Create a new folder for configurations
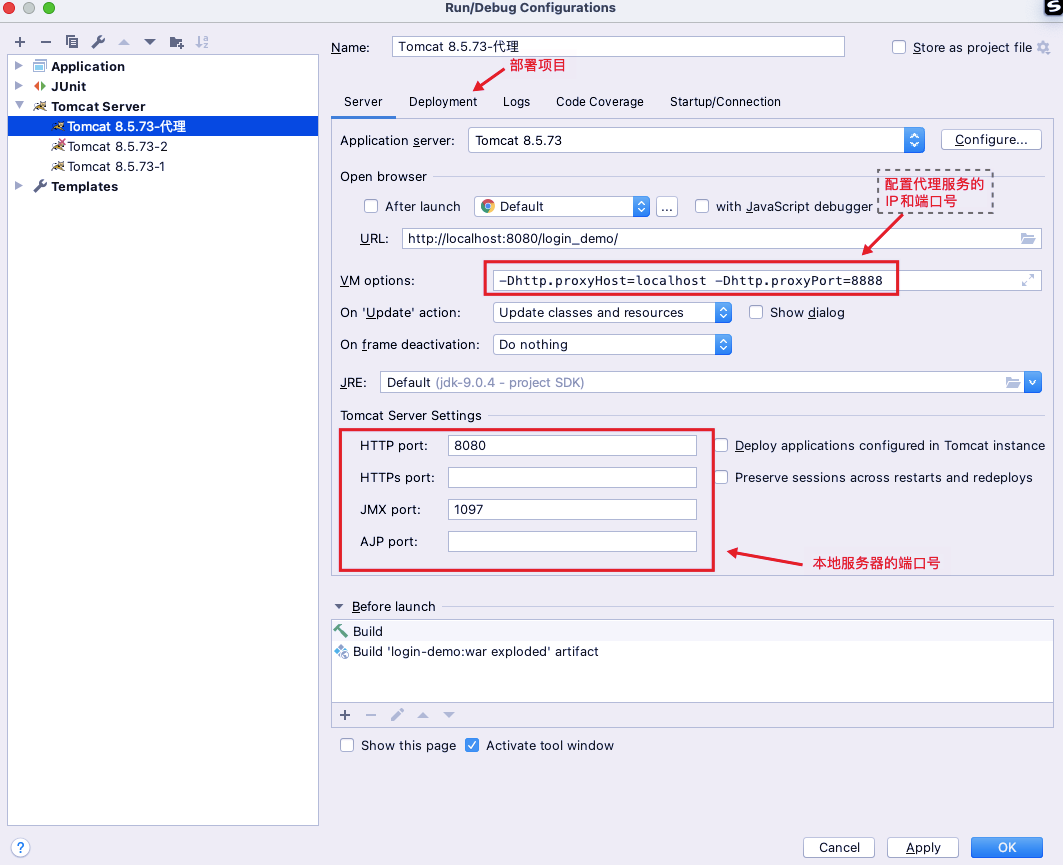 pos(176,42)
